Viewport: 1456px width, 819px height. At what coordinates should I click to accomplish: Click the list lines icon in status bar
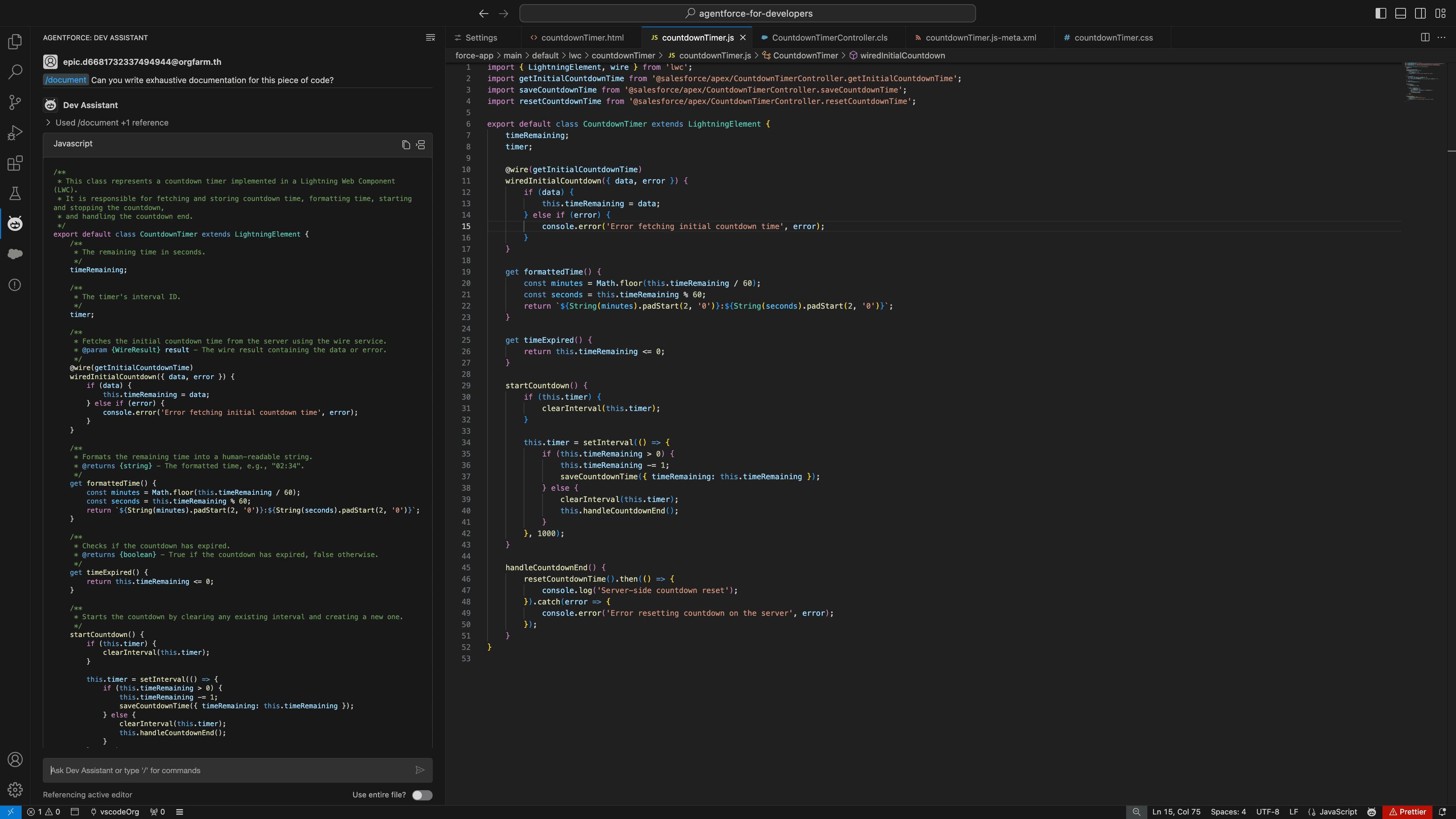[180, 812]
